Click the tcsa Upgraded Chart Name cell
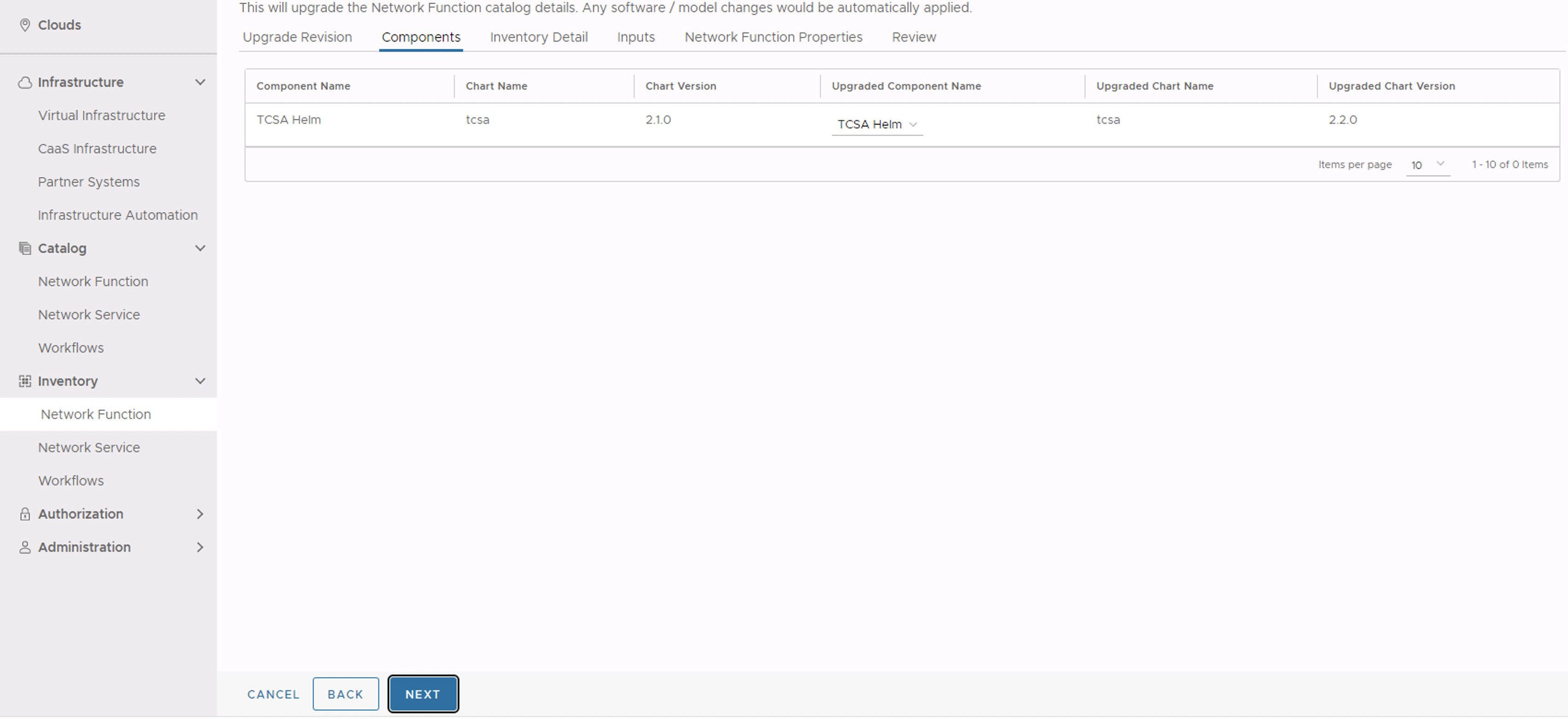Screen dimensions: 1568x719 click(1108, 120)
